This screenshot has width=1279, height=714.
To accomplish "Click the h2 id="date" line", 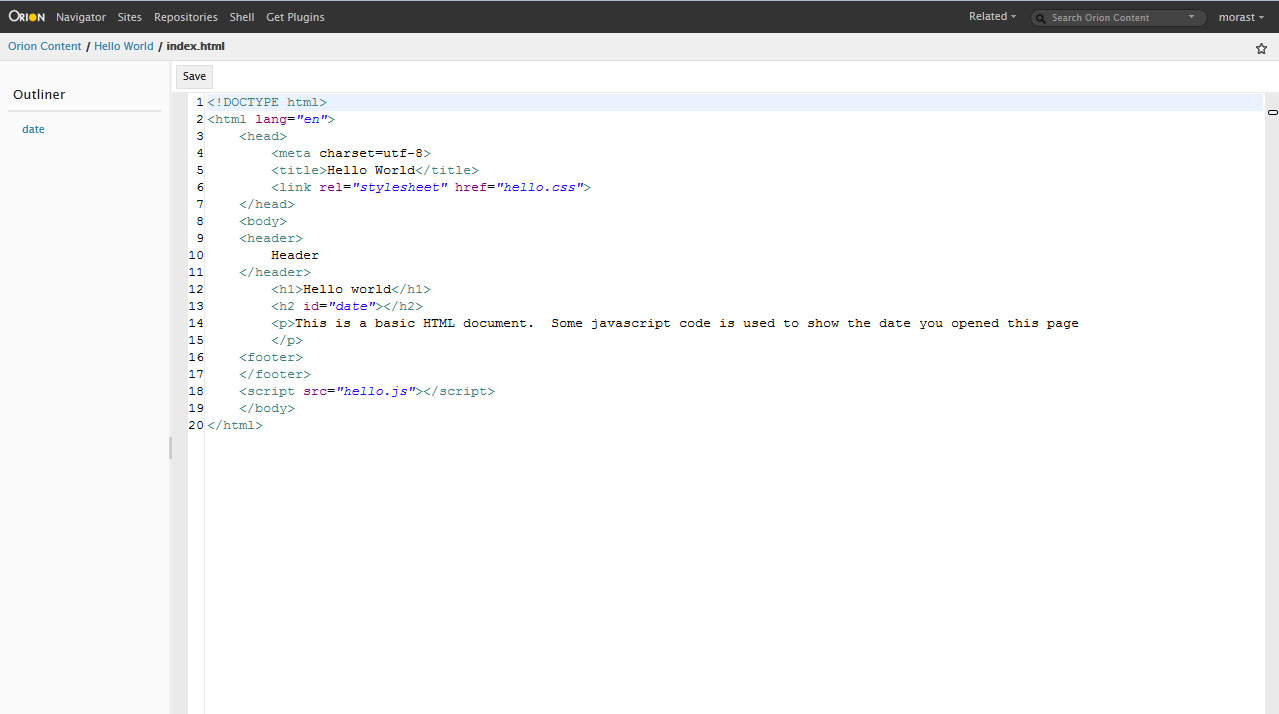I will click(x=347, y=306).
